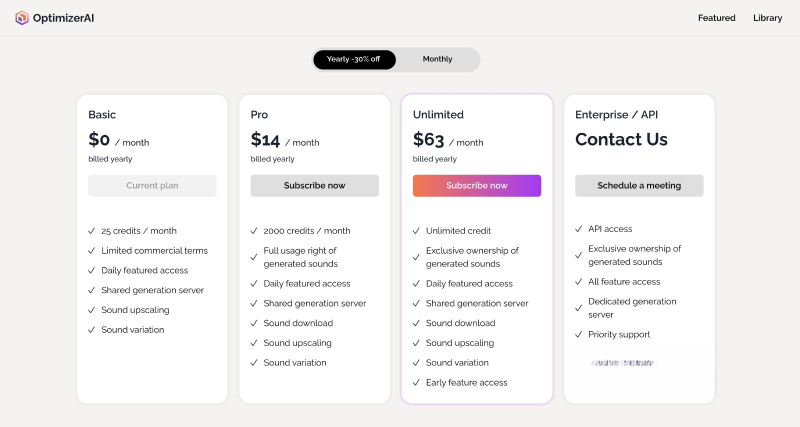This screenshot has width=800, height=427.
Task: Subscribe now to the Pro plan
Action: pyautogui.click(x=314, y=185)
